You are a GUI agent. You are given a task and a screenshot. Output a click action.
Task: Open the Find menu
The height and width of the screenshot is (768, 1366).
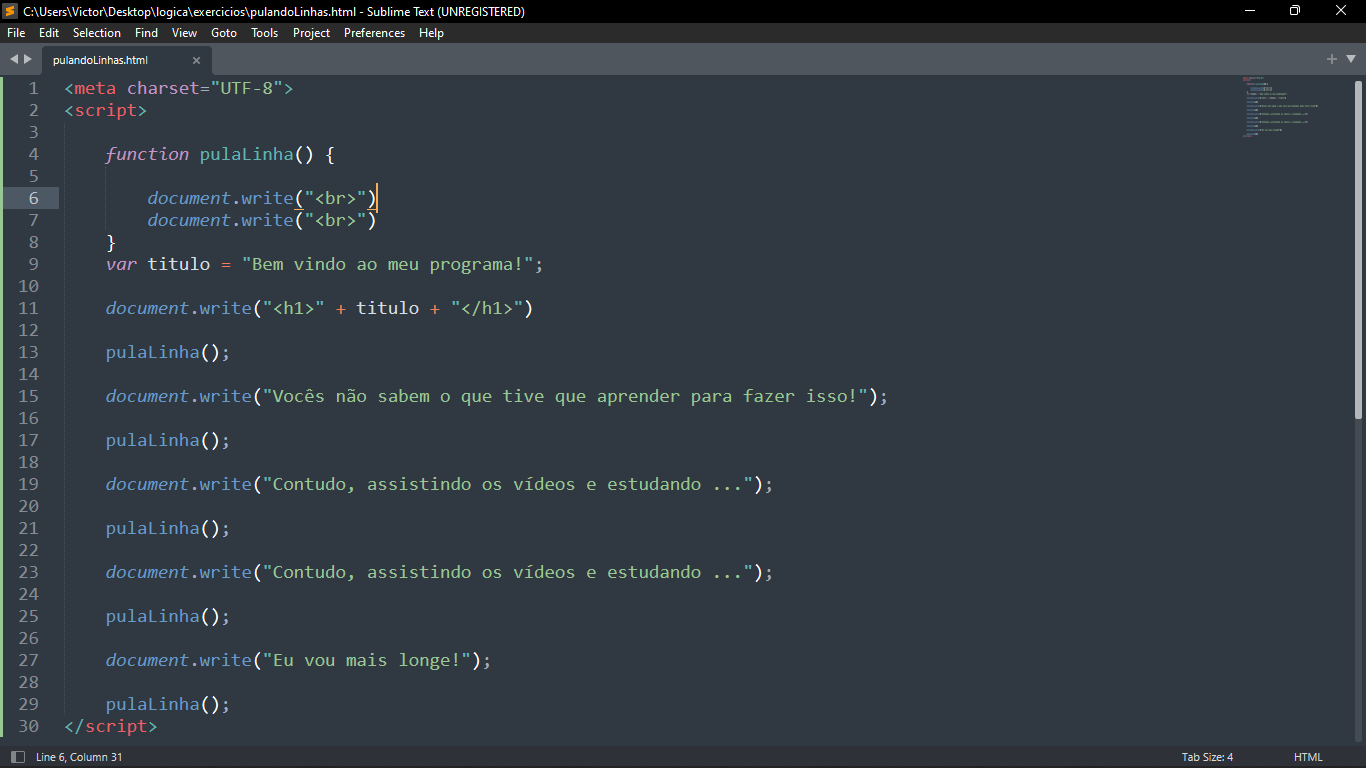146,33
